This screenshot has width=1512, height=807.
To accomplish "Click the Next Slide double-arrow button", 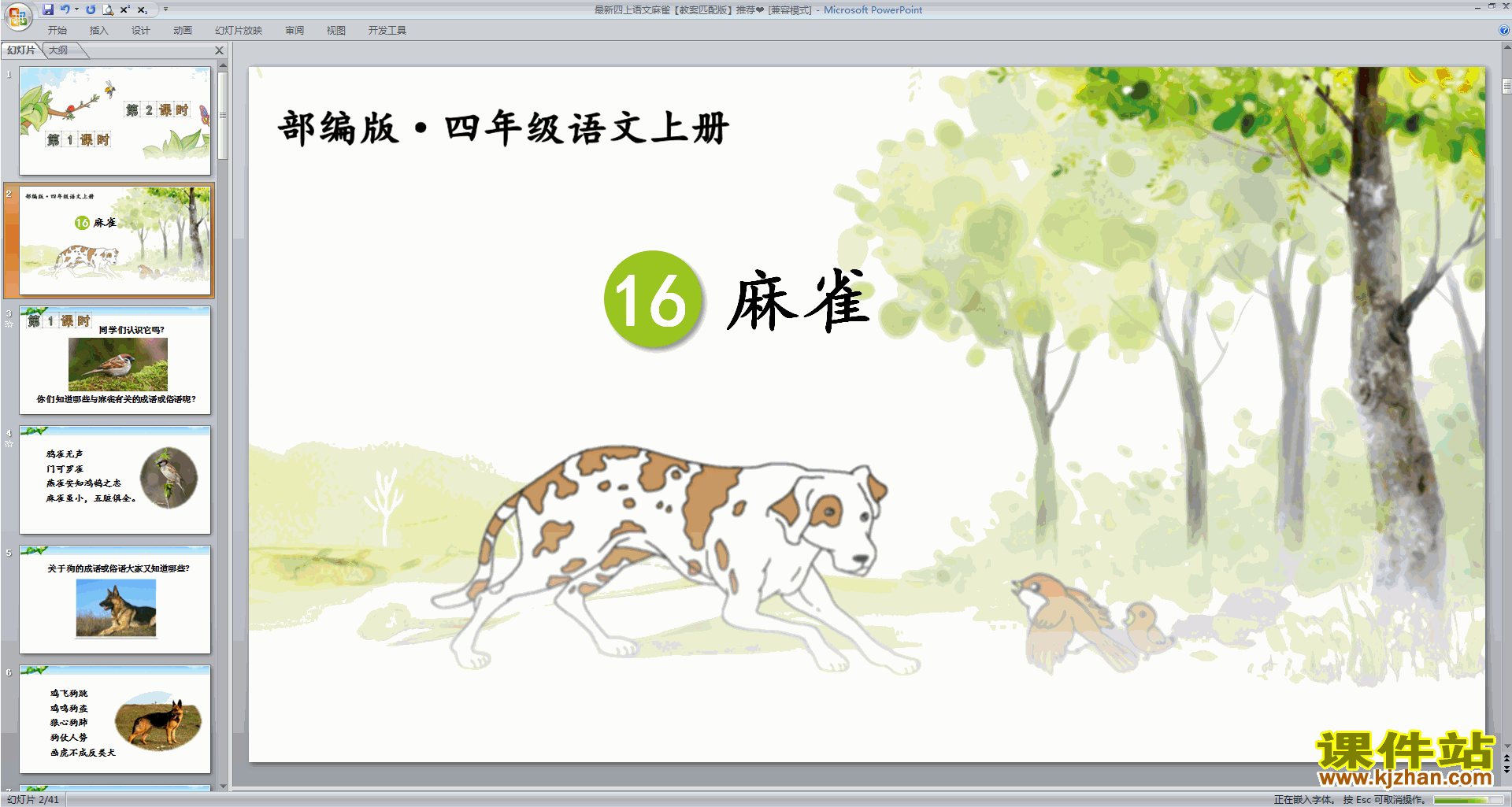I will point(1506,769).
